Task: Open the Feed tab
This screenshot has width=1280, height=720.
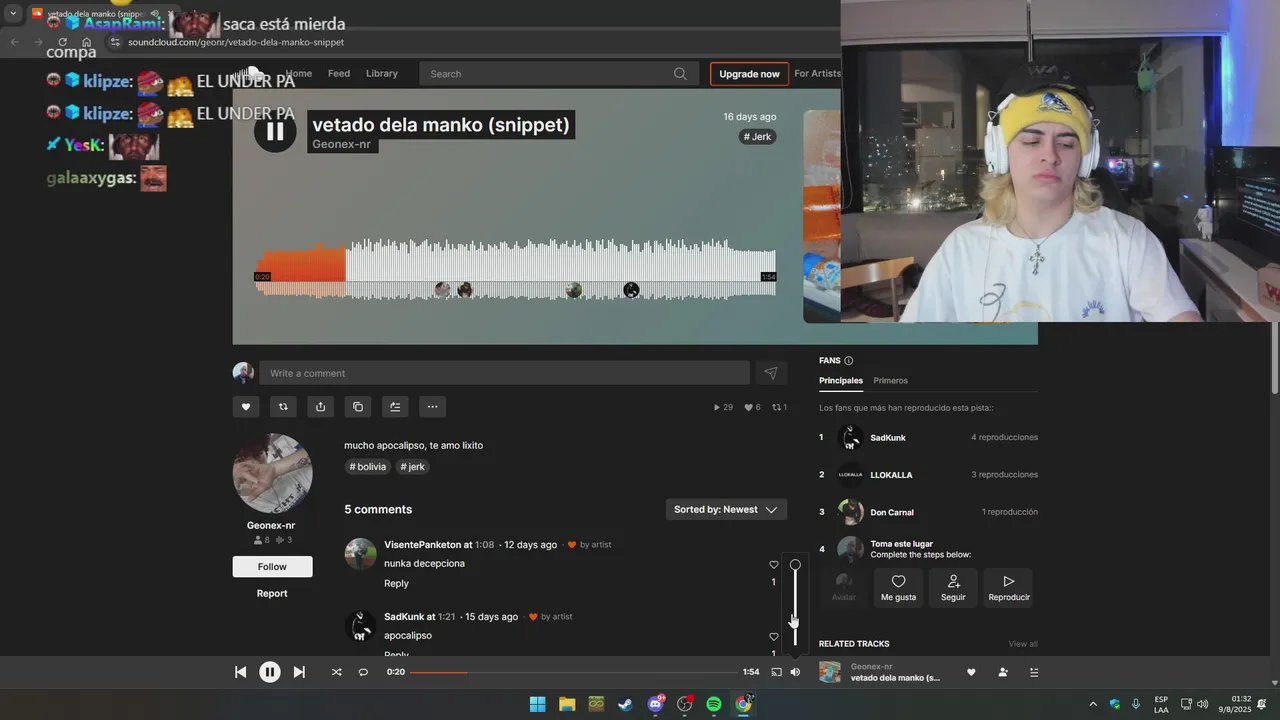Action: click(x=339, y=73)
